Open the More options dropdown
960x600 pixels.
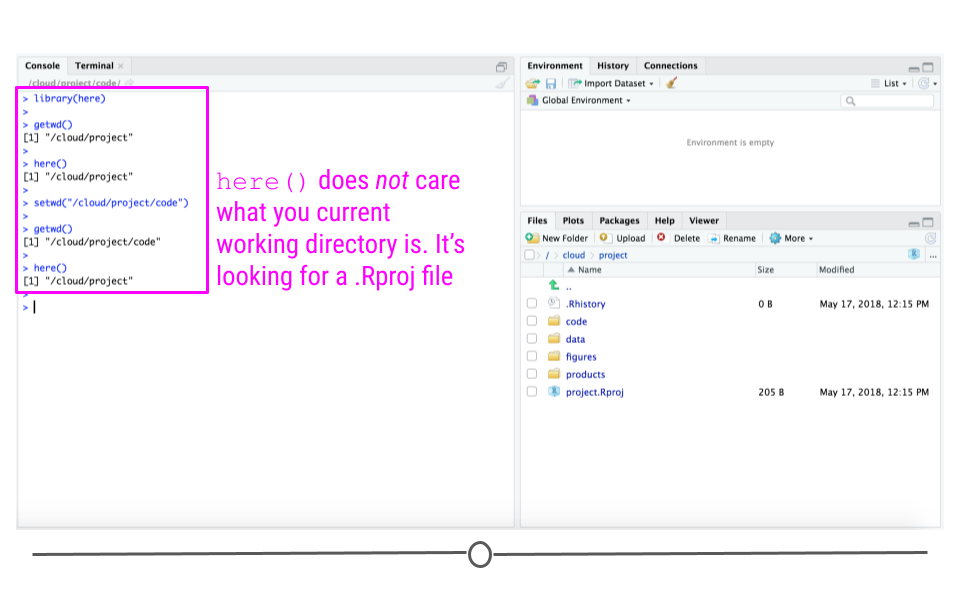click(x=792, y=238)
